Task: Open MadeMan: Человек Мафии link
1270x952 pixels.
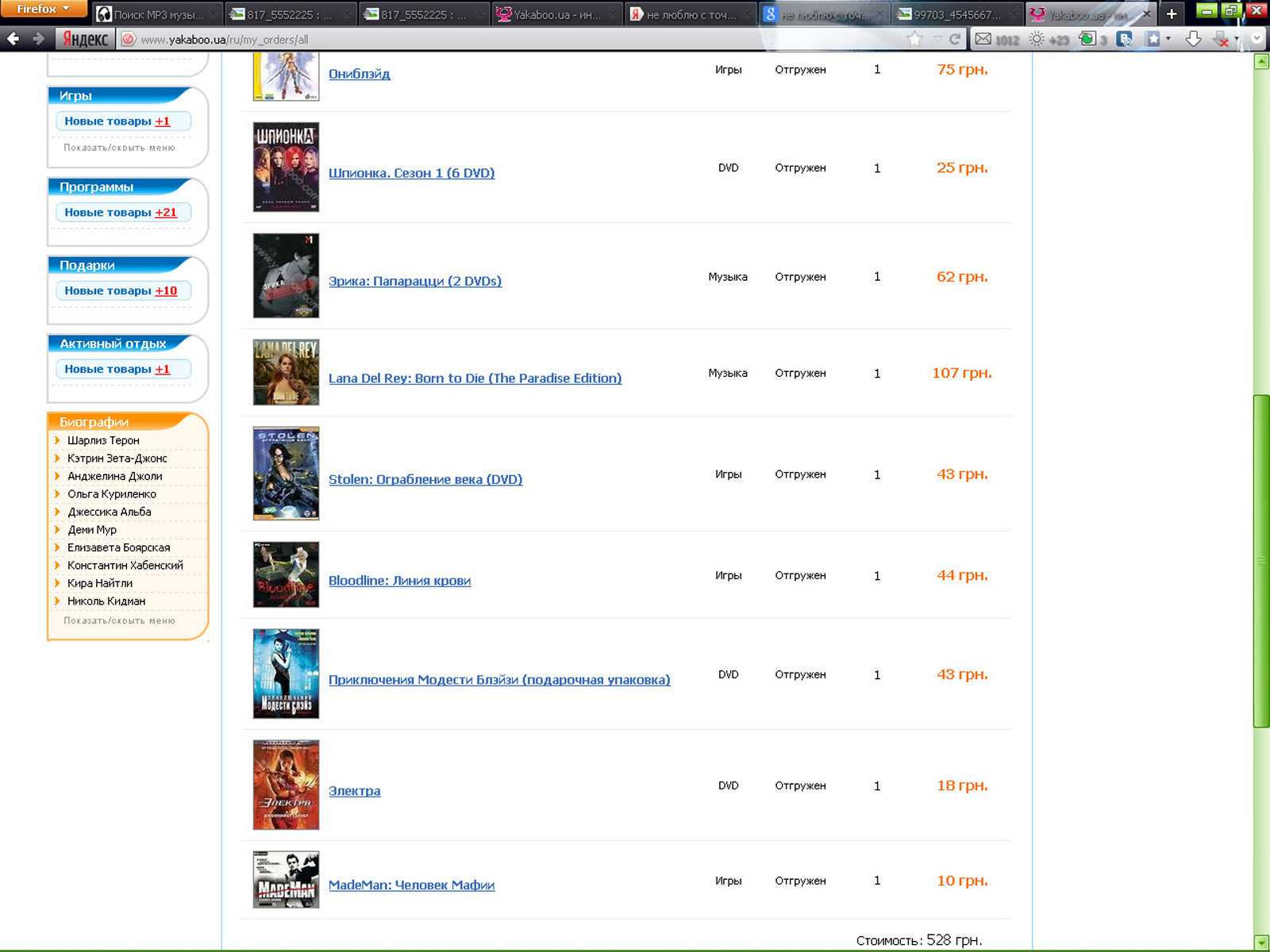Action: [x=411, y=885]
